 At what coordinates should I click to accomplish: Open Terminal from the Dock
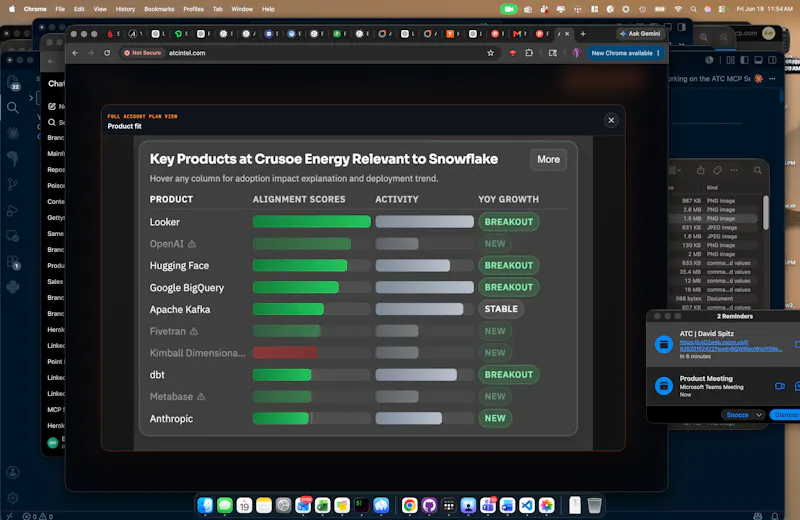pos(362,505)
